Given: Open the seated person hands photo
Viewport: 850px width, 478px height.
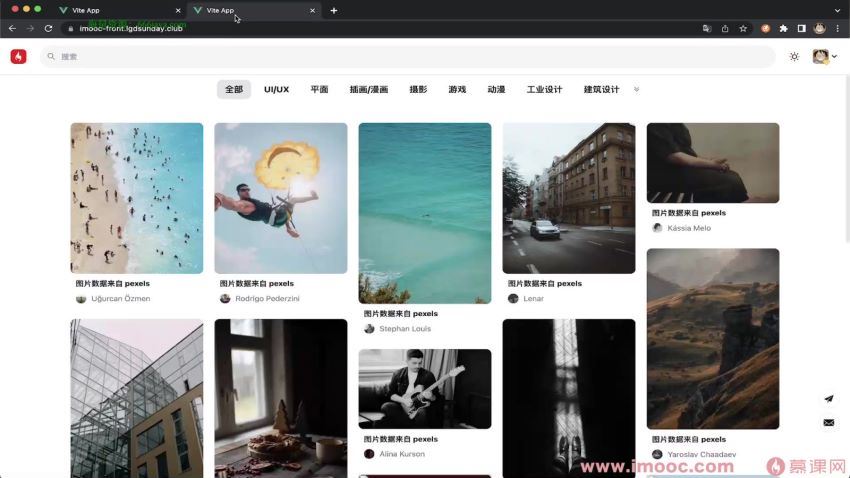Looking at the screenshot, I should pos(713,163).
